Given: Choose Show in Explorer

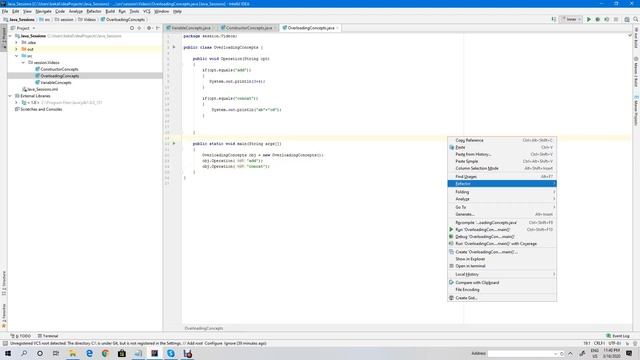Looking at the screenshot, I should click(x=502, y=259).
